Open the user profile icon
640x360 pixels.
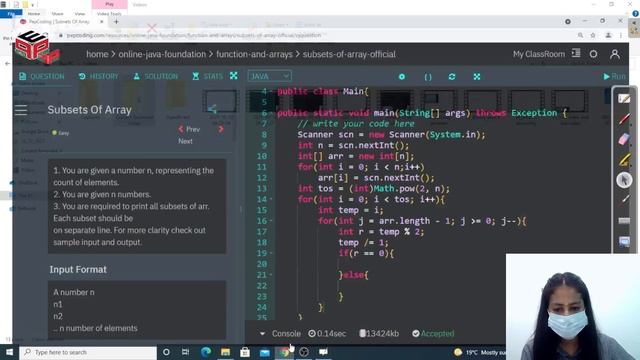point(615,54)
